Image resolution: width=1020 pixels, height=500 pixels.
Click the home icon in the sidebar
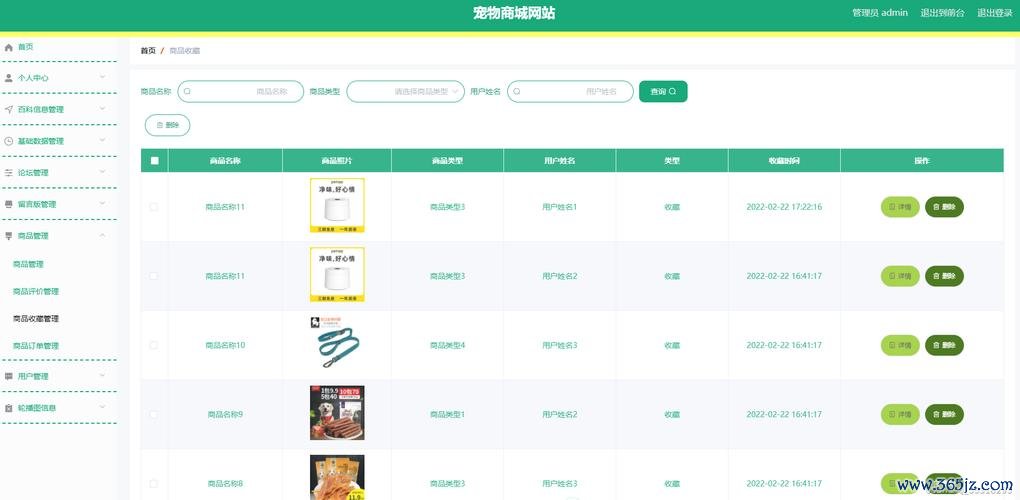(x=8, y=47)
